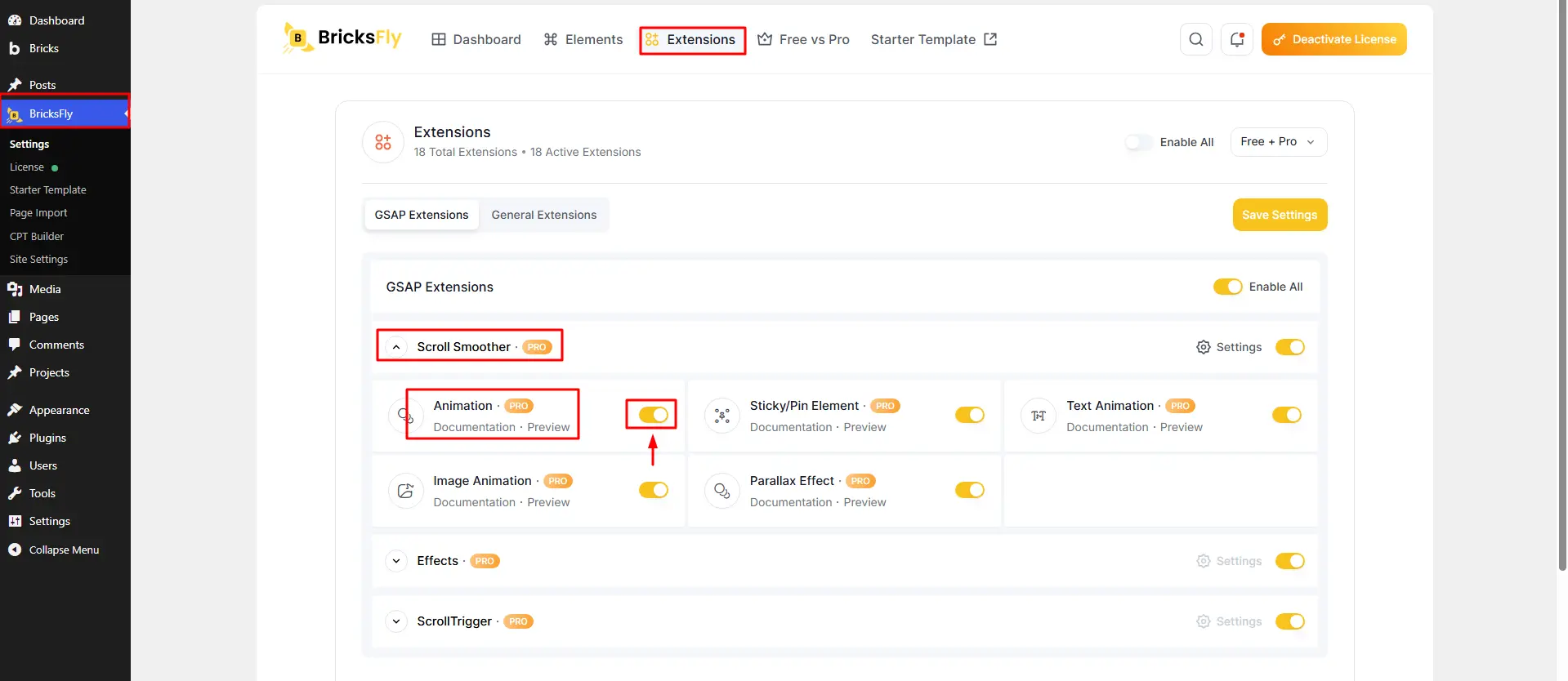Open Image Animation Preview link

pyautogui.click(x=548, y=502)
